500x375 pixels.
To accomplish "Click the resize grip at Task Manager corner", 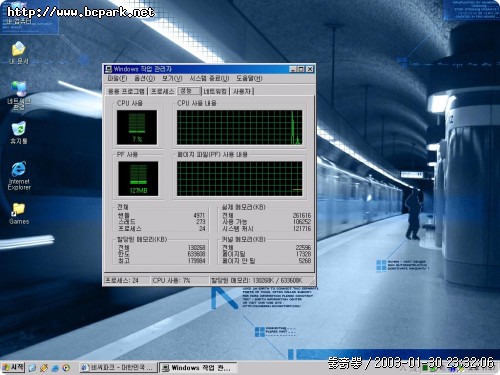I will pyautogui.click(x=312, y=282).
